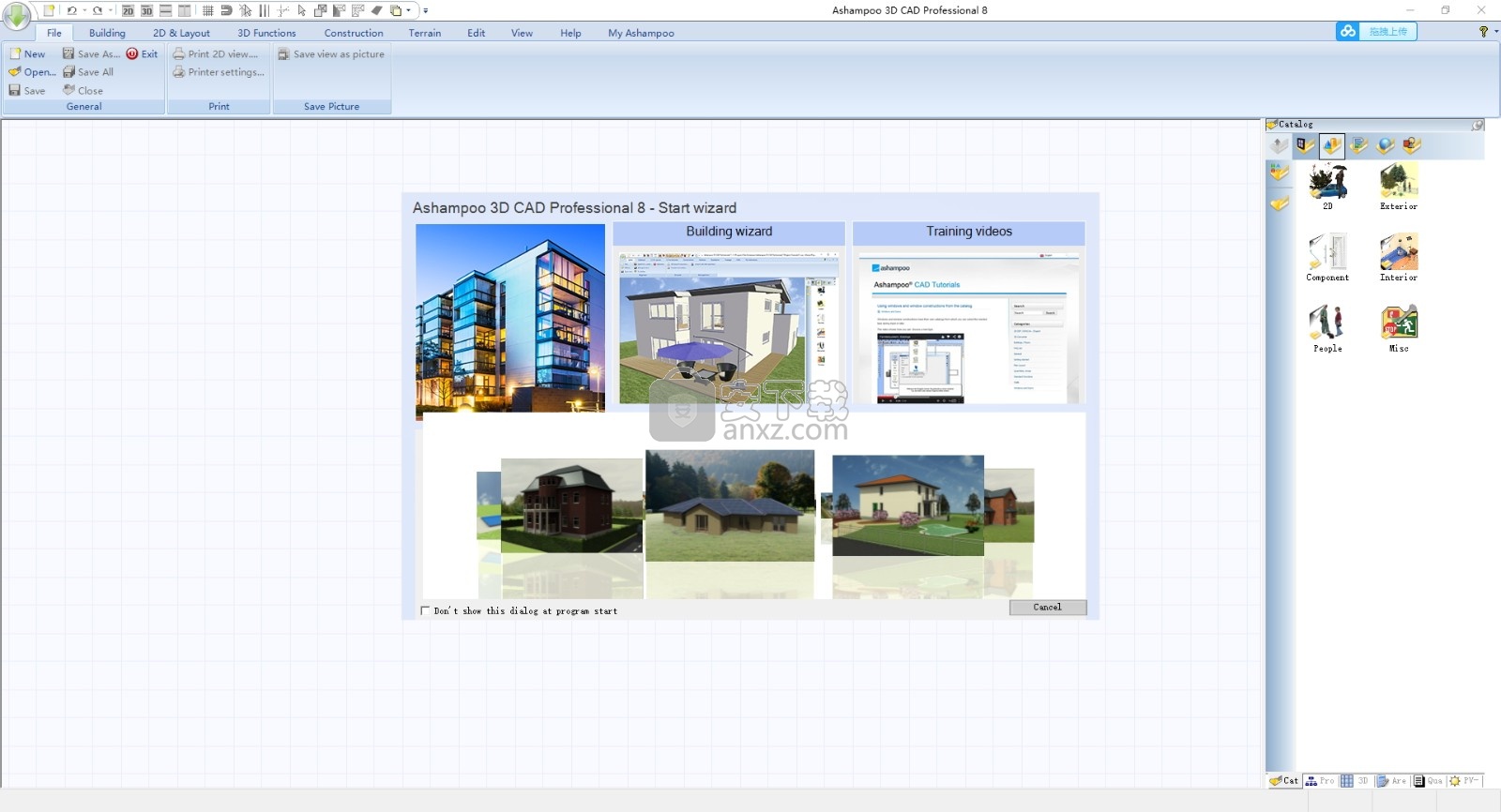Select the textures catalog folder icon

(x=1358, y=145)
